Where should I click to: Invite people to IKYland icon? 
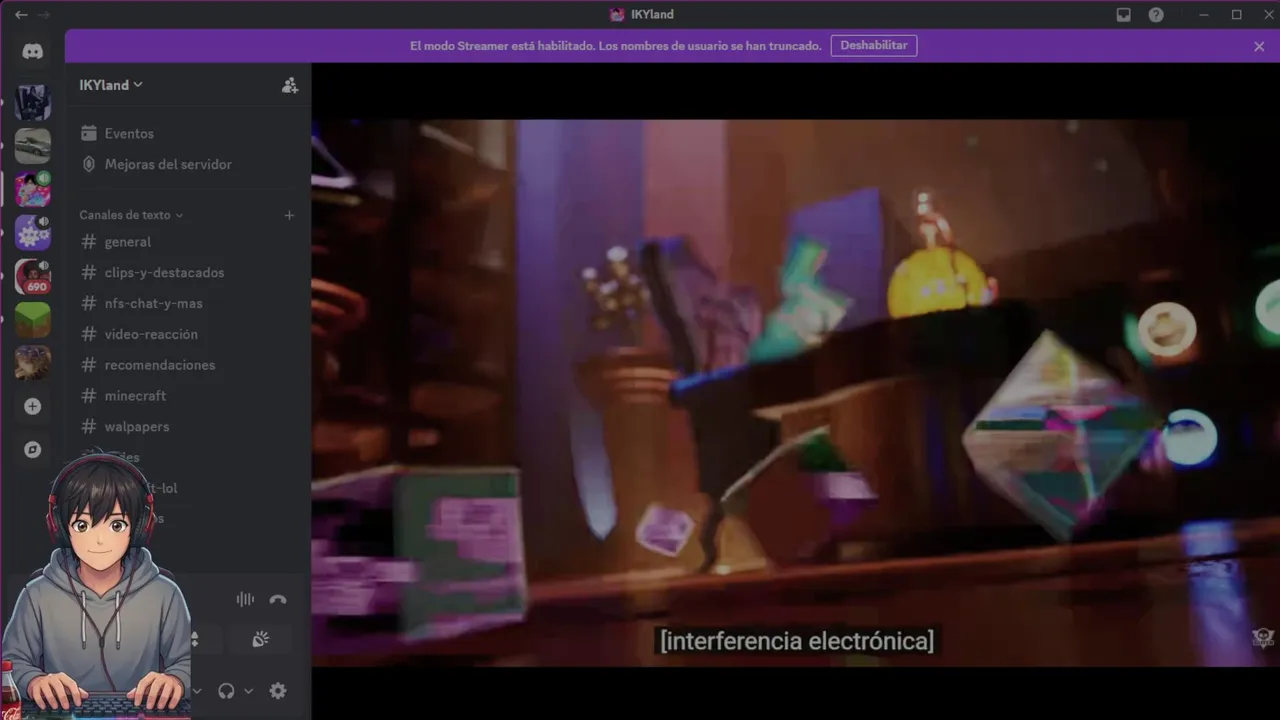tap(290, 85)
